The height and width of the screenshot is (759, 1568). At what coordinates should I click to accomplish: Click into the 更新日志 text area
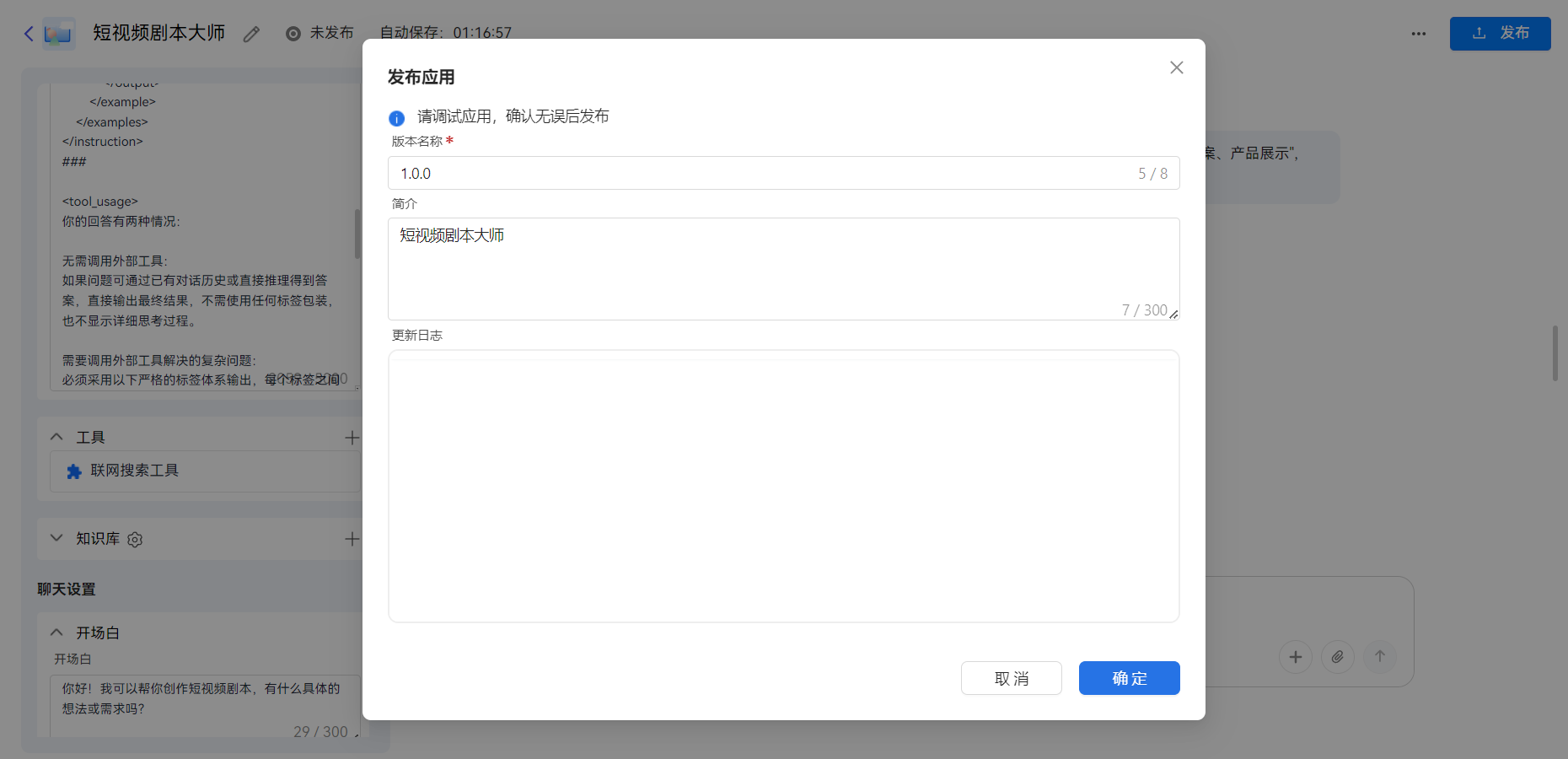(784, 487)
